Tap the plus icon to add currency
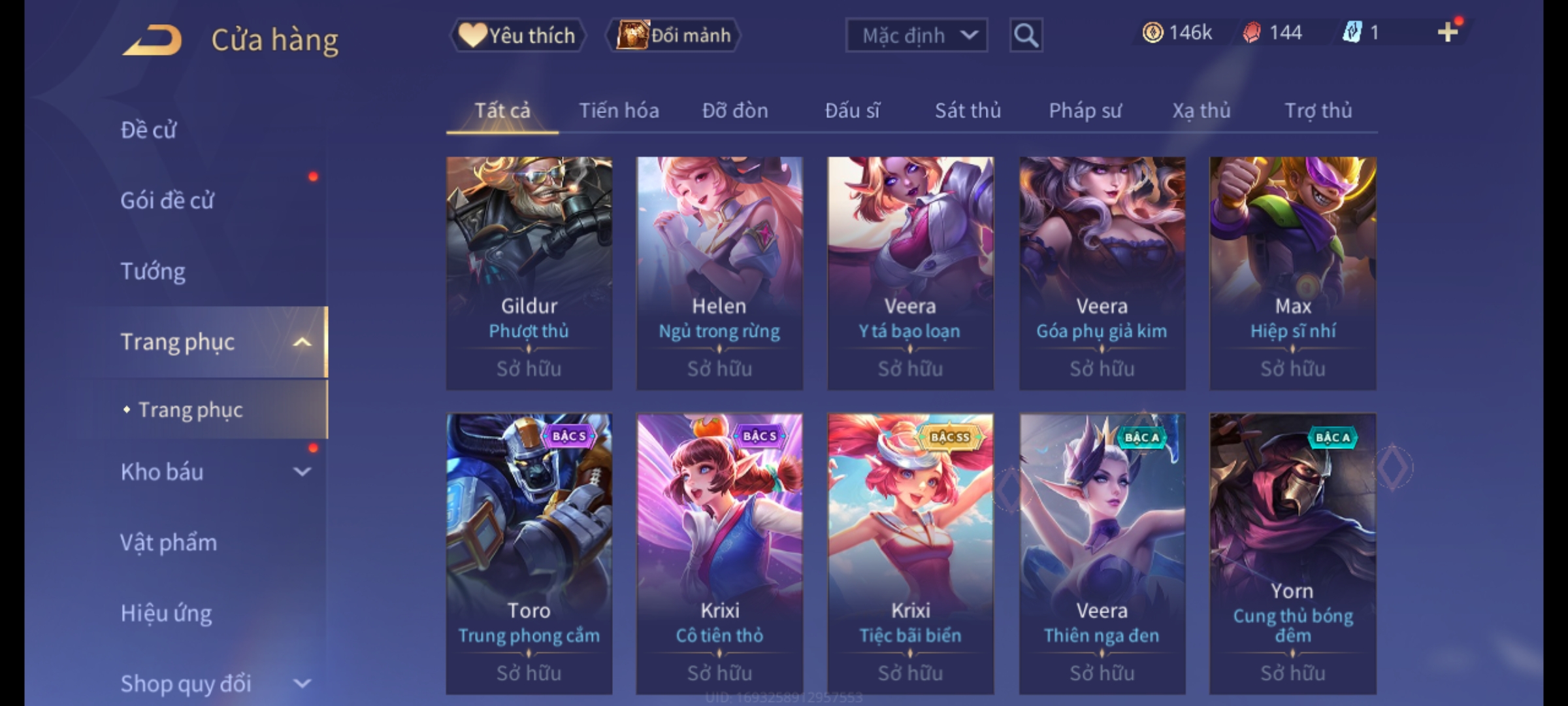This screenshot has height=706, width=1568. coord(1448,33)
